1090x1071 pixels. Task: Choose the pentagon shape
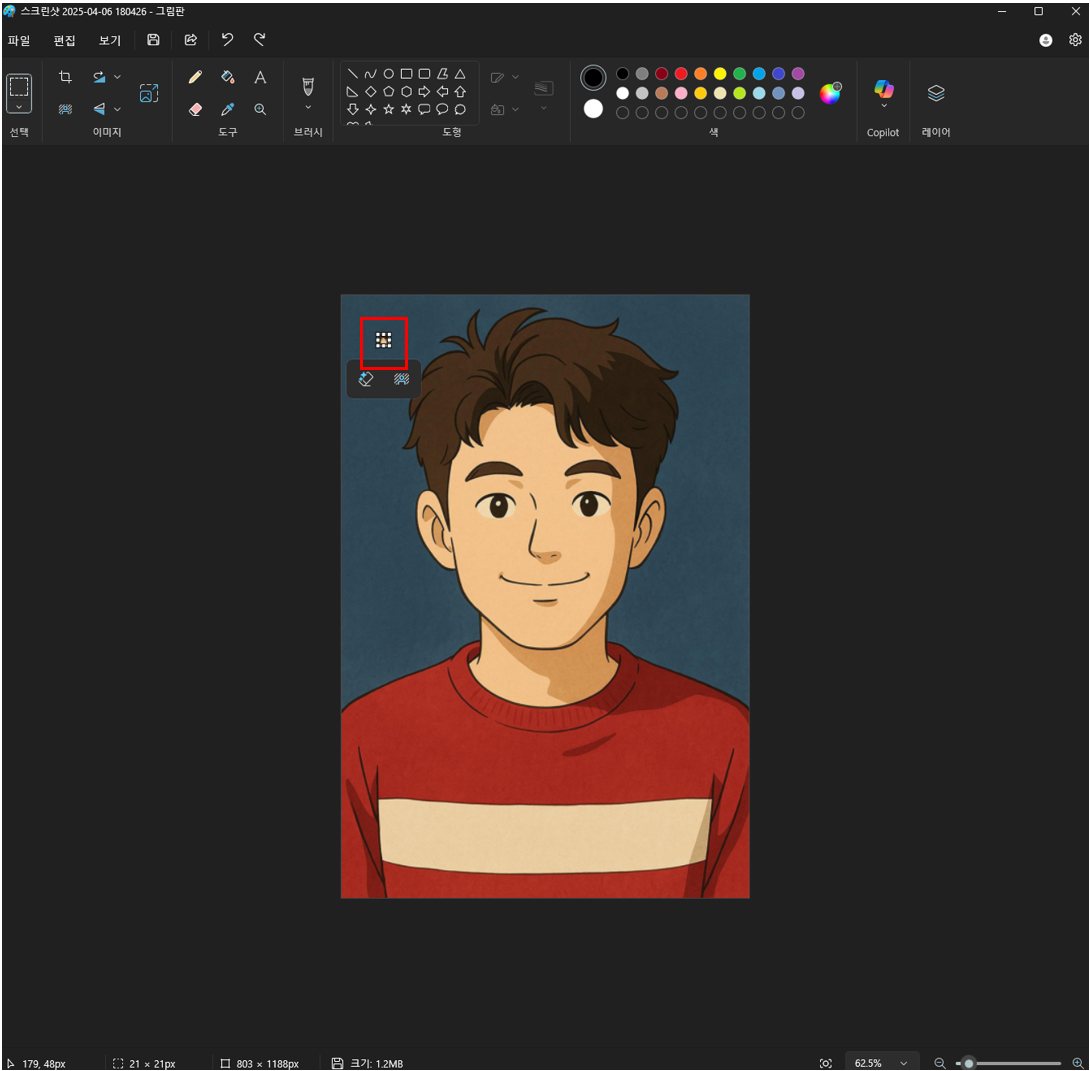[x=389, y=92]
